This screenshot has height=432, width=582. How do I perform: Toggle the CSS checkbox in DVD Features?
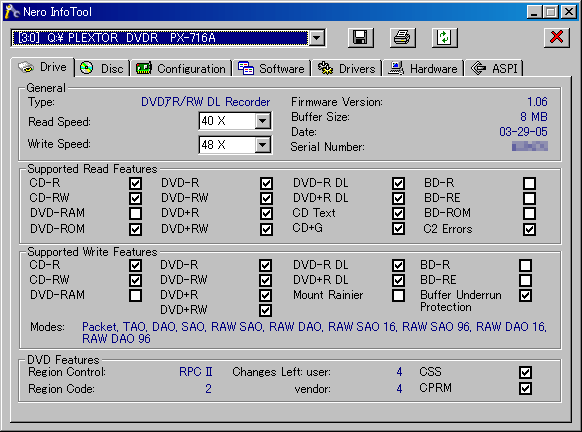526,372
